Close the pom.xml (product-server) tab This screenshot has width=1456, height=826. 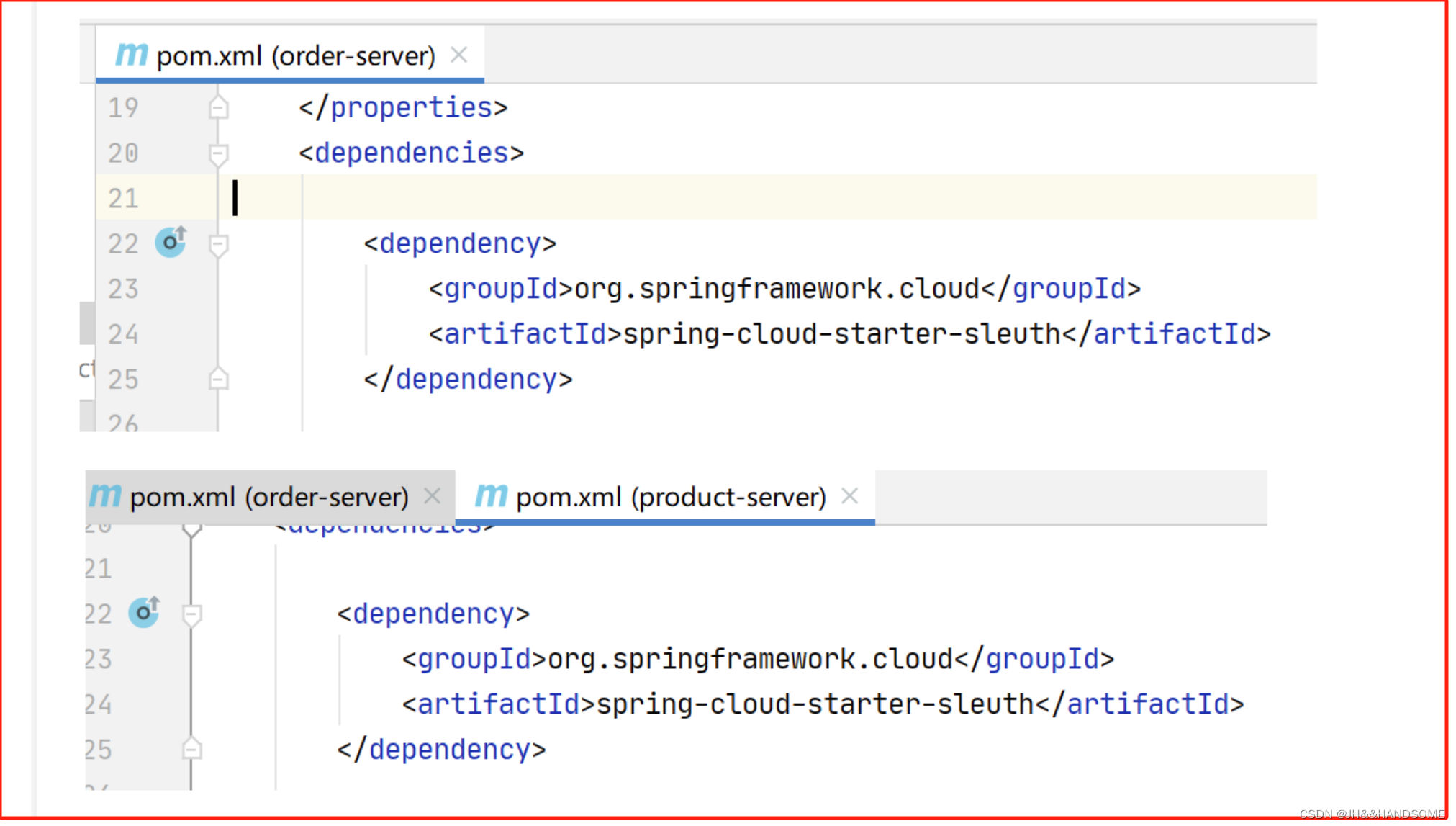(x=850, y=496)
